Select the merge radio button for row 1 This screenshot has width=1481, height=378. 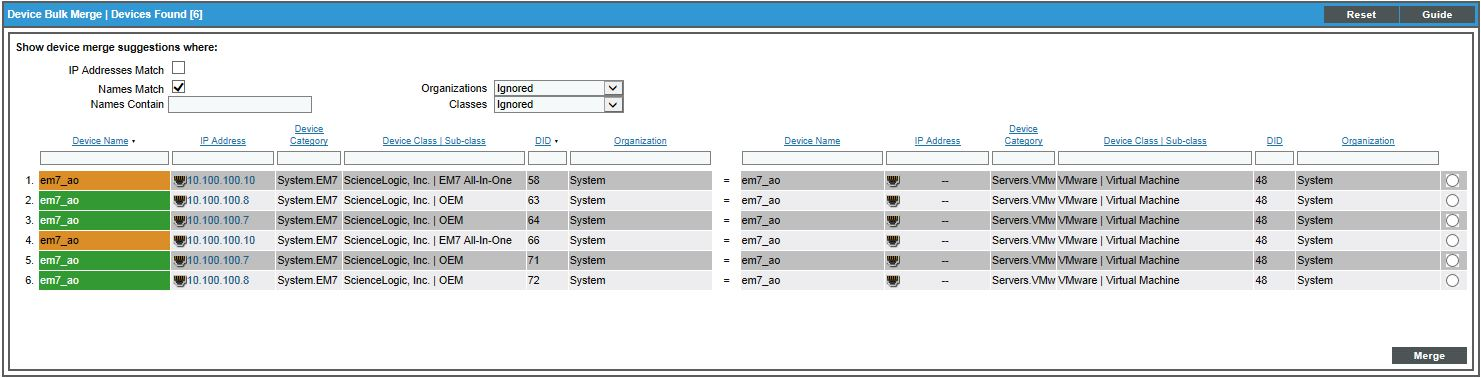click(x=1452, y=181)
